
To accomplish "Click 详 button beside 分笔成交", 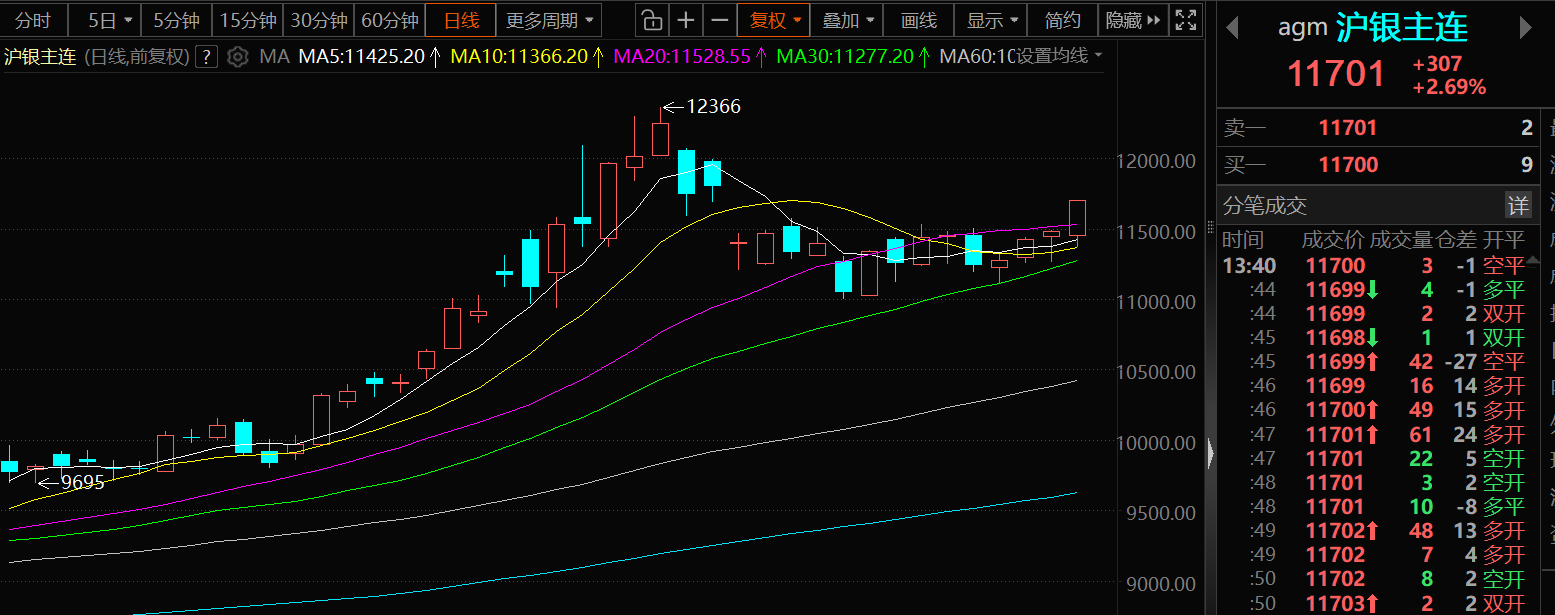I will pyautogui.click(x=1518, y=206).
